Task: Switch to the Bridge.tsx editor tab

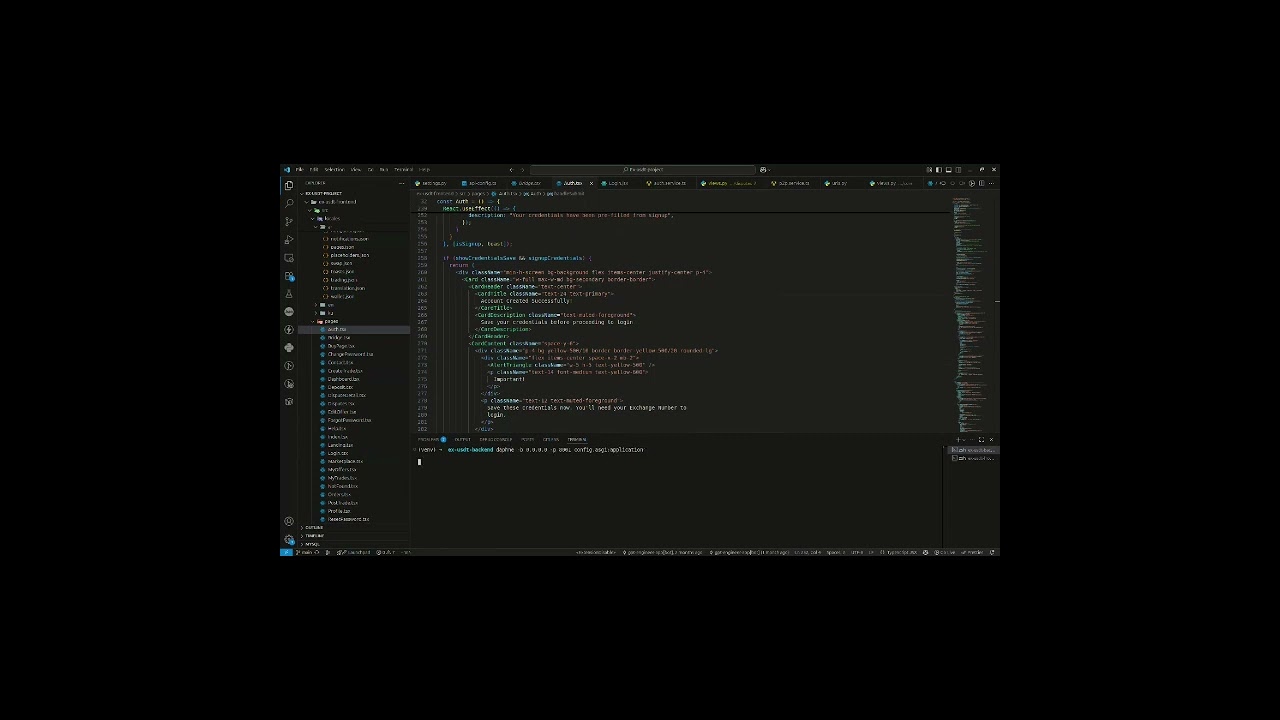Action: click(x=530, y=183)
